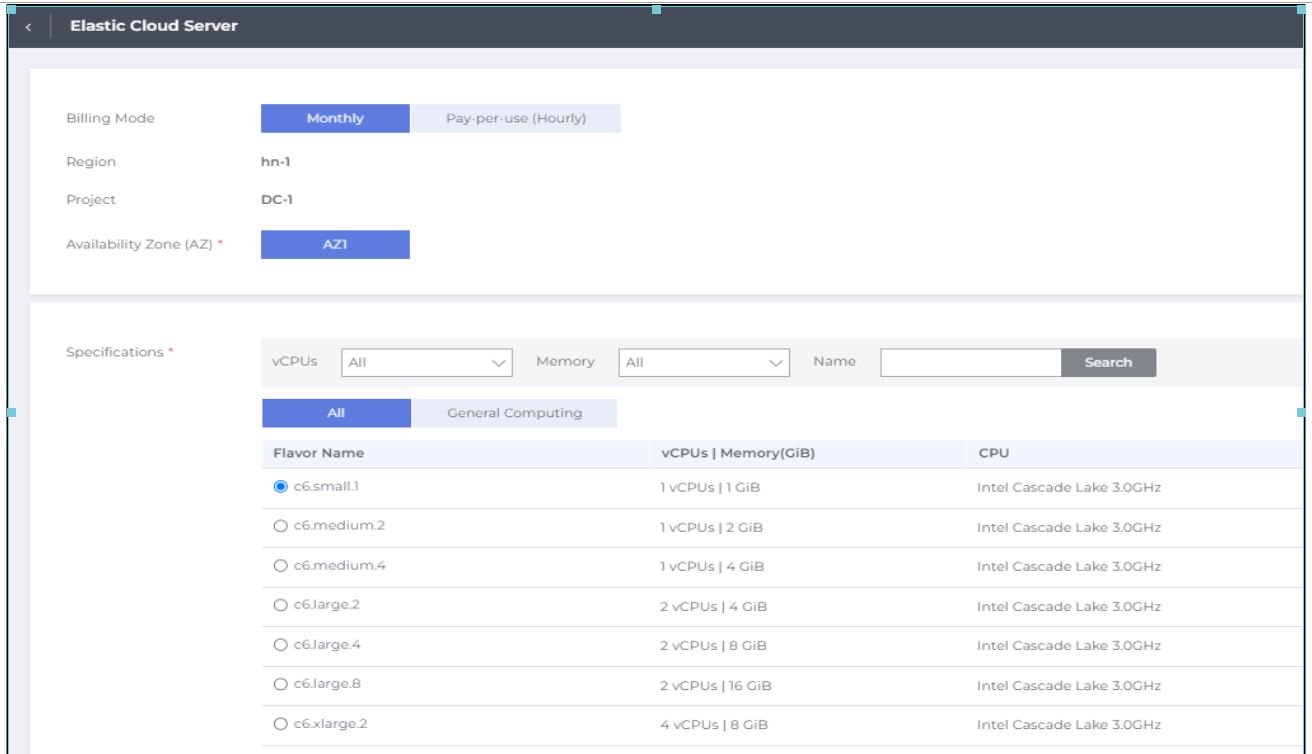Click the vCPUs | Memory(GiB) column header
The height and width of the screenshot is (754, 1312).
tap(738, 454)
